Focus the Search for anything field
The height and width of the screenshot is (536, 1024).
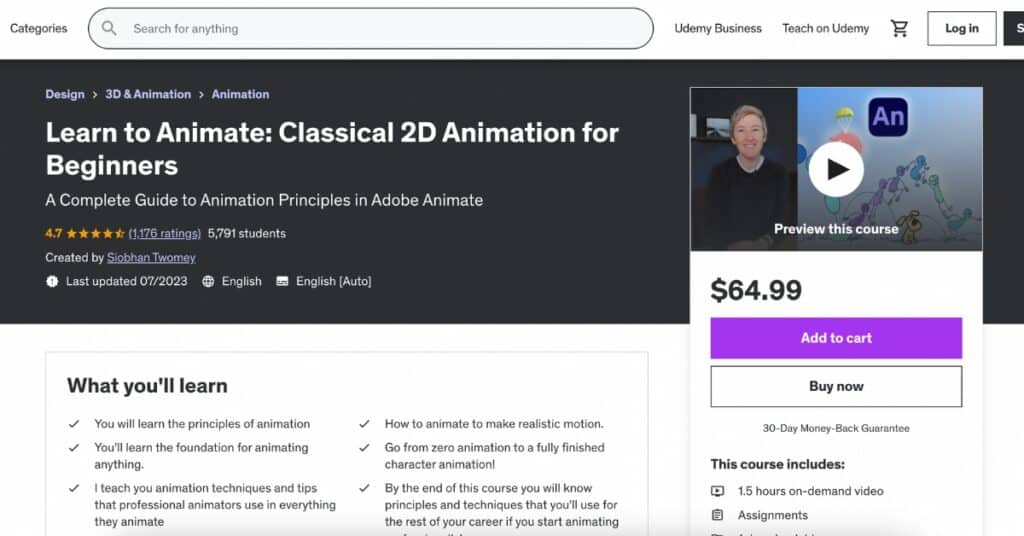point(380,28)
